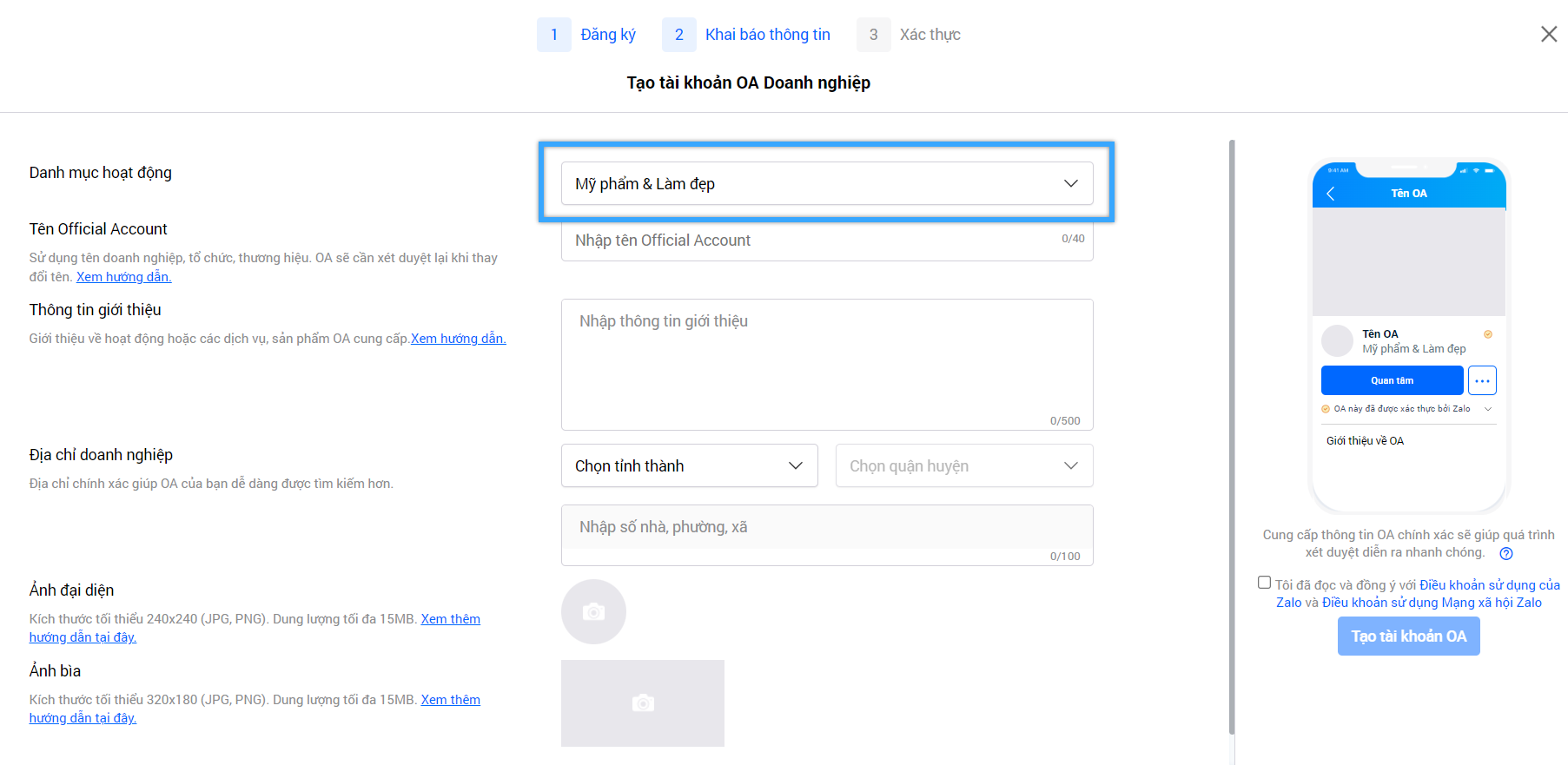Viewport: 1568px width, 765px height.
Task: Click the Tạo tài khoản OA button
Action: (1408, 636)
